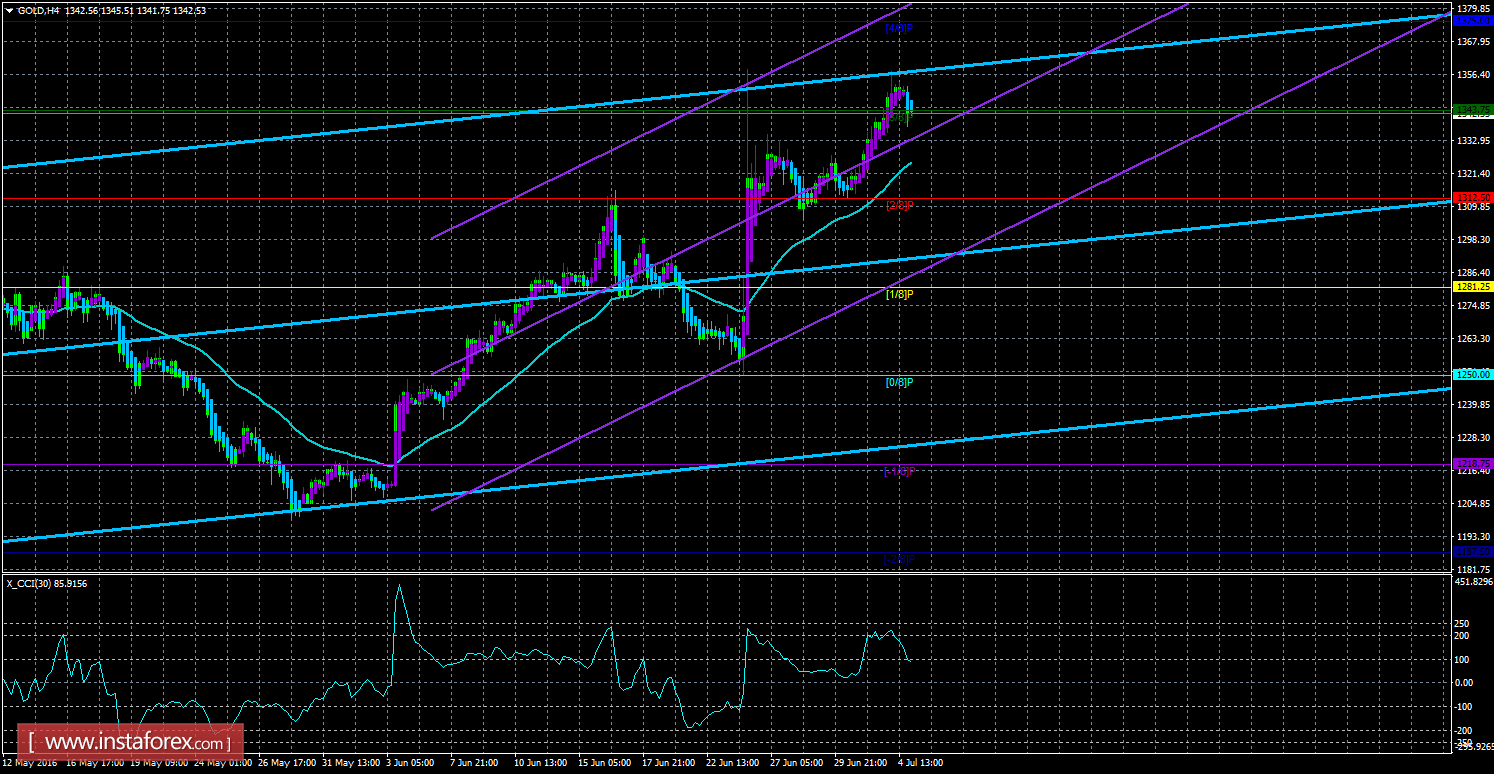Click the 4 Jul 13:00 time axis label
The height and width of the screenshot is (774, 1494).
tap(920, 763)
